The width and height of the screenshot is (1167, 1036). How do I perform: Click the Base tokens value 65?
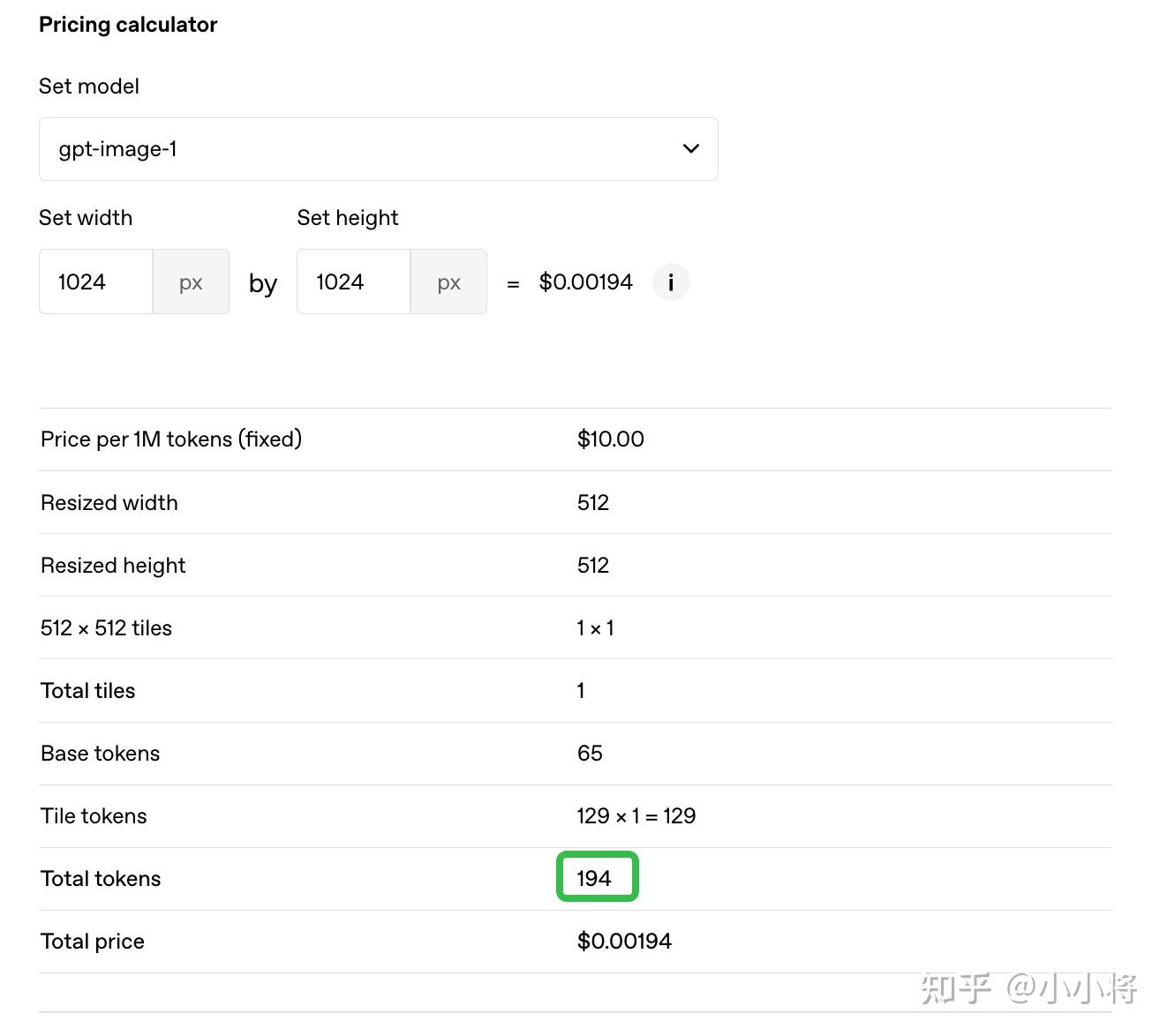[x=590, y=754]
